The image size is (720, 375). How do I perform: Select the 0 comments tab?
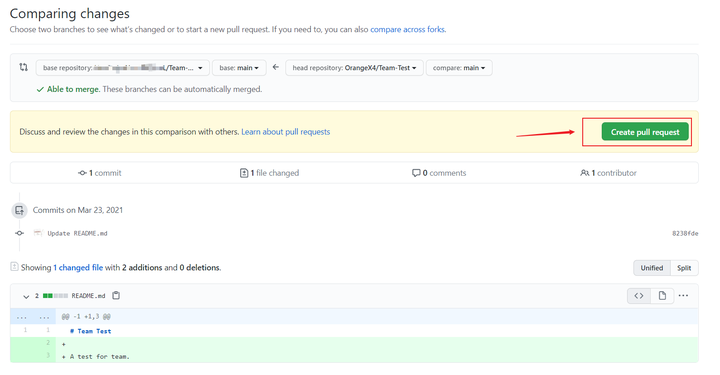coord(439,173)
